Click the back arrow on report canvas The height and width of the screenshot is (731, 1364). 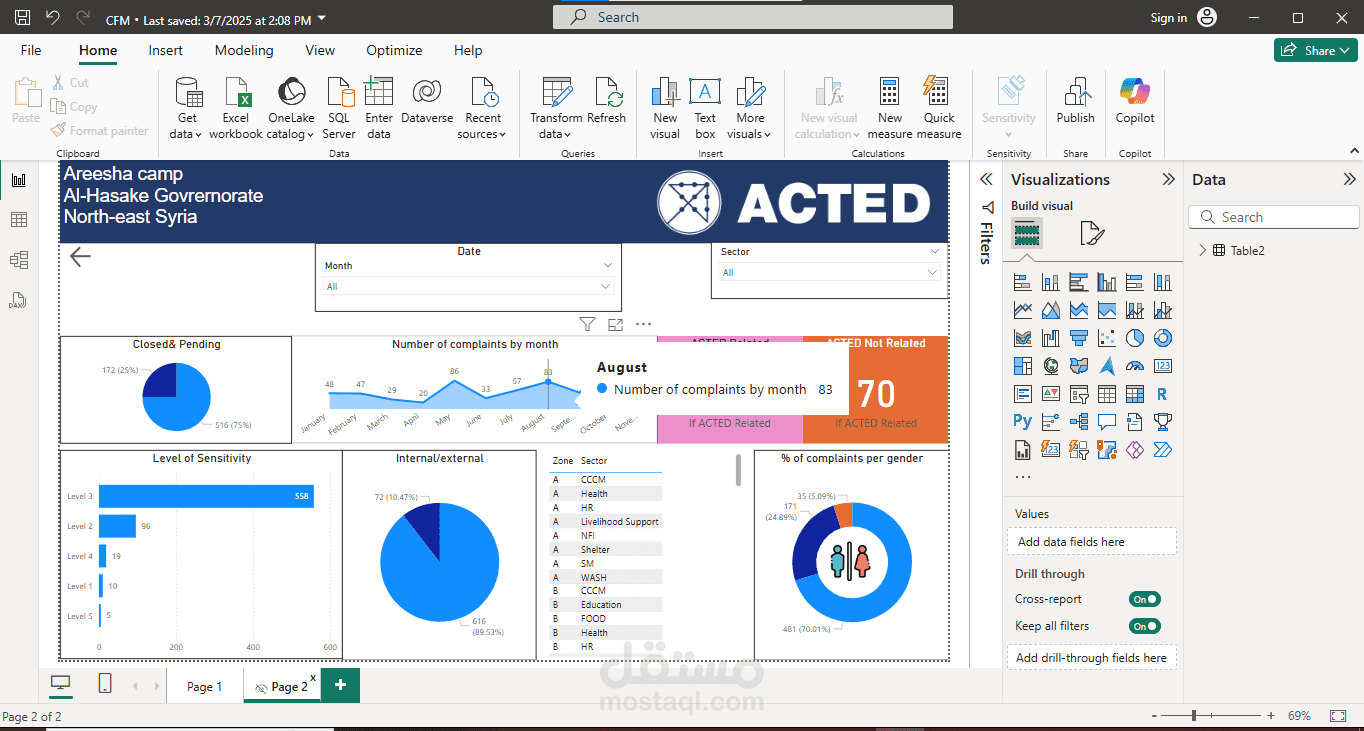point(80,257)
